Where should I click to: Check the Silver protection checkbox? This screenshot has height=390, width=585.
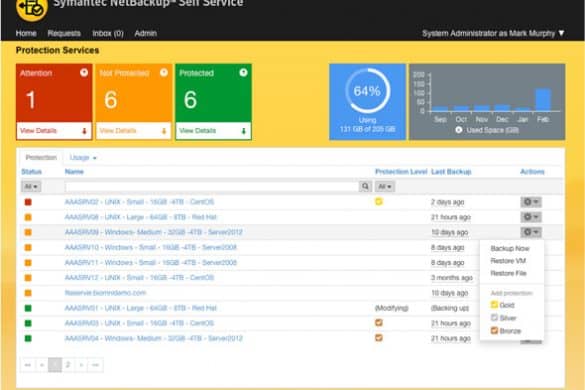click(x=494, y=318)
